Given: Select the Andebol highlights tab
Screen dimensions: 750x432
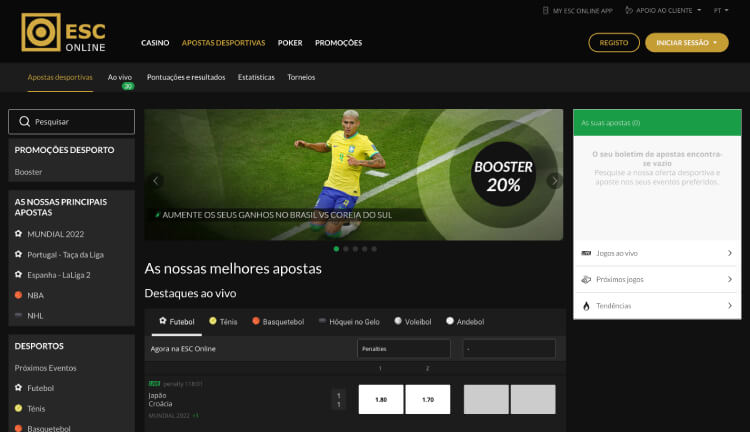Looking at the screenshot, I should 465,321.
